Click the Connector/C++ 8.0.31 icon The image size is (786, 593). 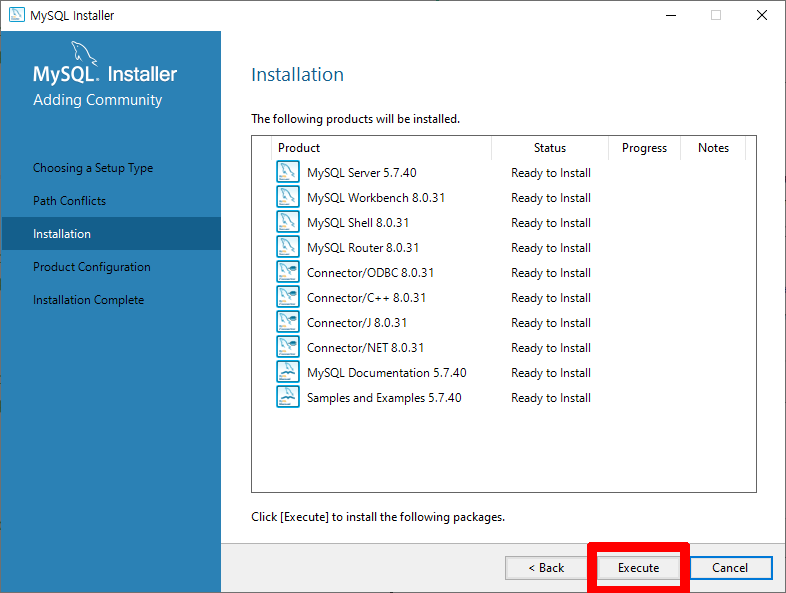point(288,297)
